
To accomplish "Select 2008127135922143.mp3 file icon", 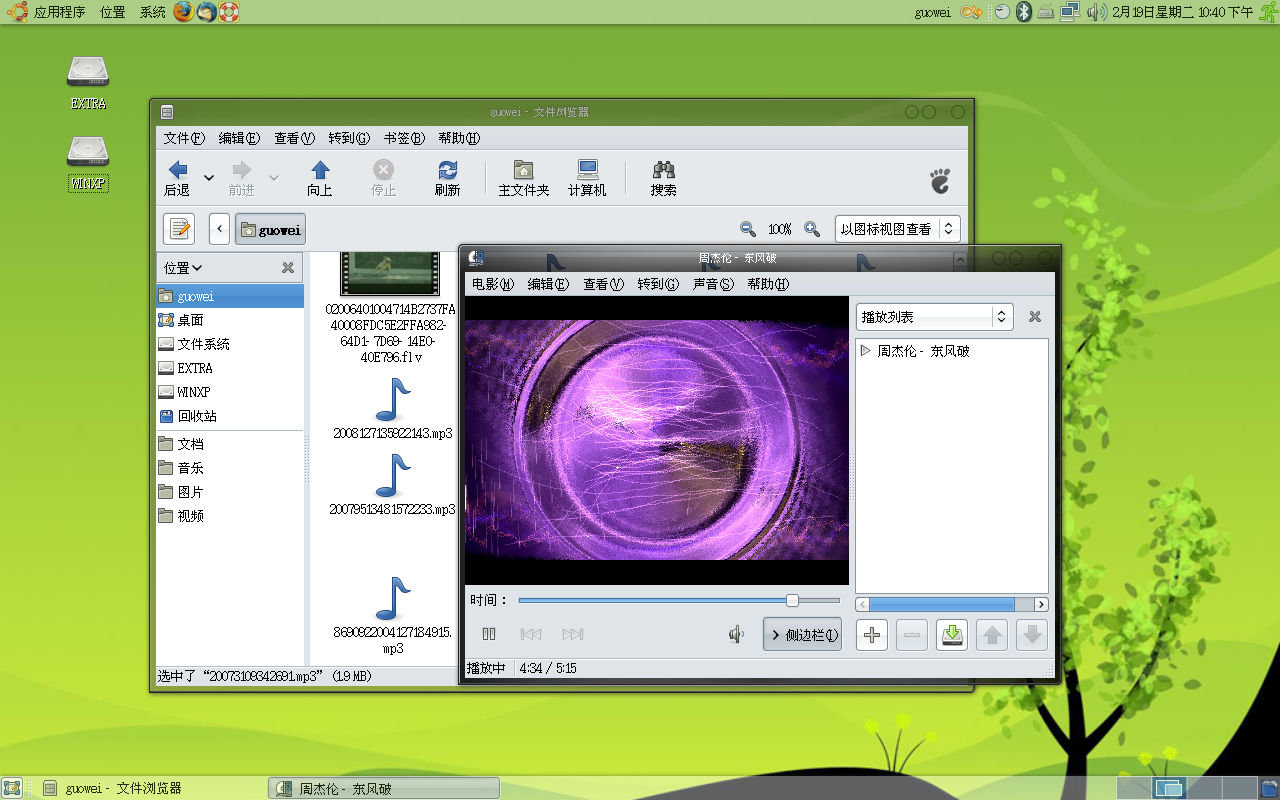I will [393, 400].
